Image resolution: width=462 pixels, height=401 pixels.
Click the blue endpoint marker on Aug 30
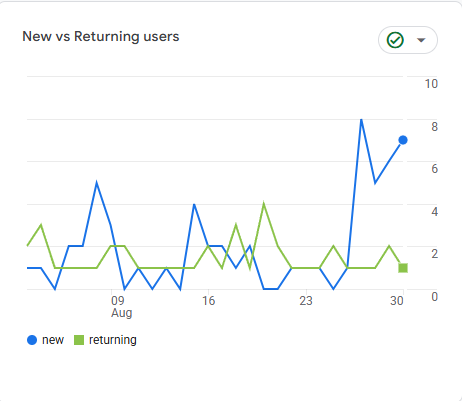403,140
